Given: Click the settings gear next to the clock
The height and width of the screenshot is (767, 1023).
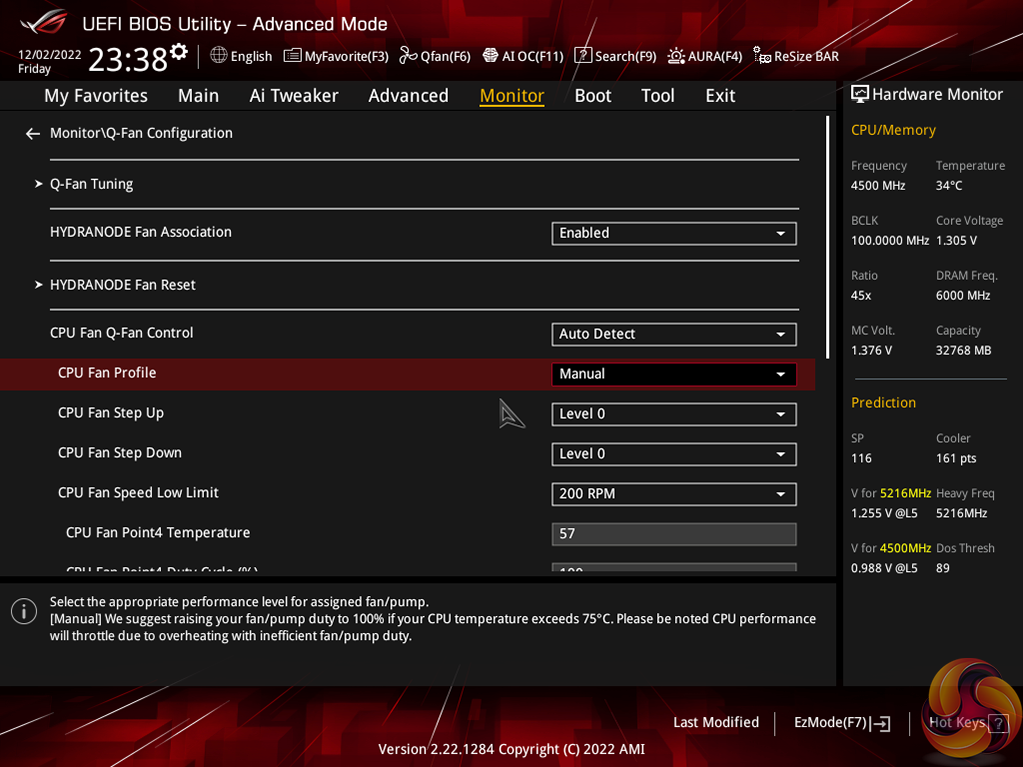Looking at the screenshot, I should pos(179,51).
